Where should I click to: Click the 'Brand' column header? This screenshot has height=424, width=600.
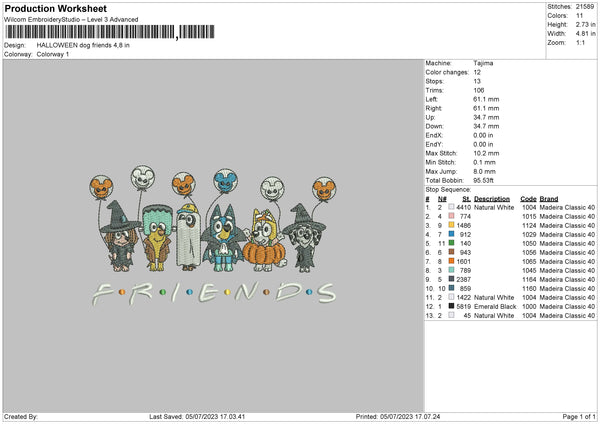coord(549,199)
